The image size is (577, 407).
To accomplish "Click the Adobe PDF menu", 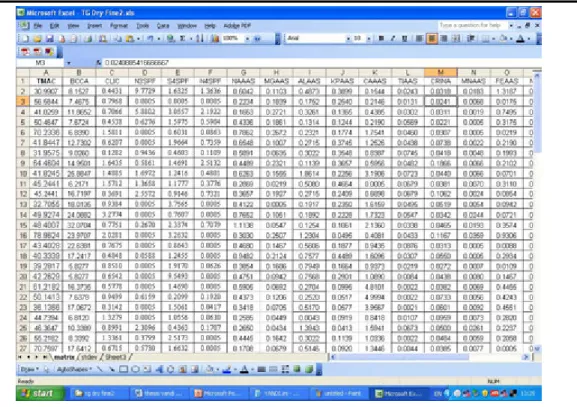I will click(237, 26).
